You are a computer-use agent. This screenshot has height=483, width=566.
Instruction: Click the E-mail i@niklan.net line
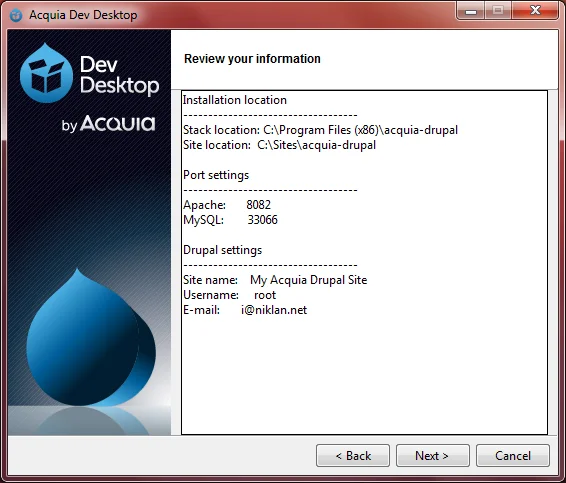(245, 310)
